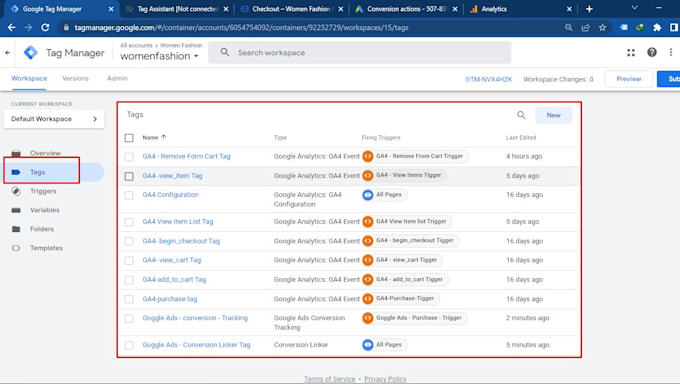The height and width of the screenshot is (384, 680).
Task: Click the Last Edited column header
Action: pyautogui.click(x=521, y=138)
